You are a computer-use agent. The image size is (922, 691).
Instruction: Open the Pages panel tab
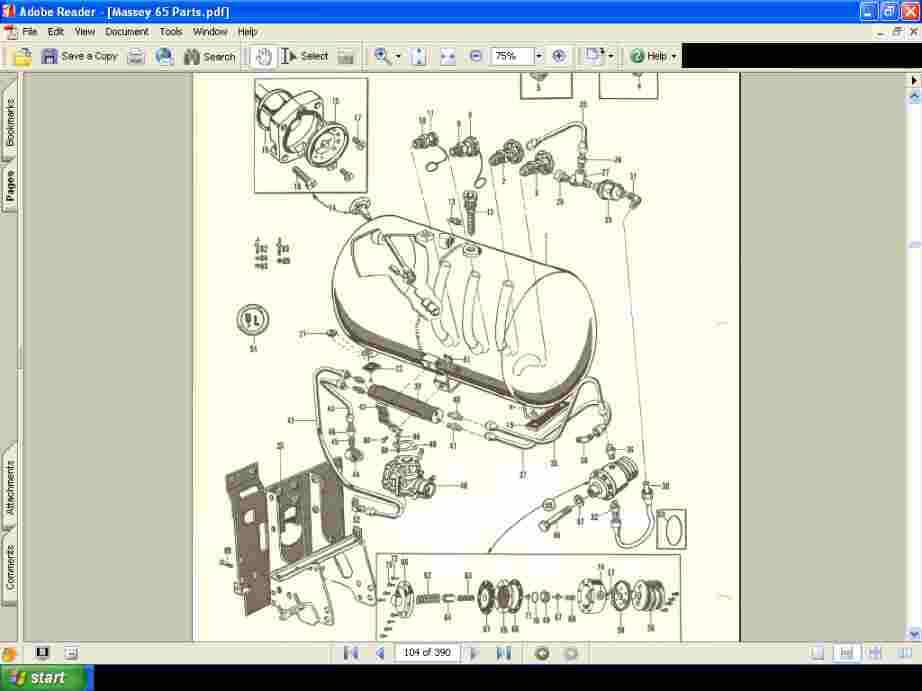tap(11, 178)
